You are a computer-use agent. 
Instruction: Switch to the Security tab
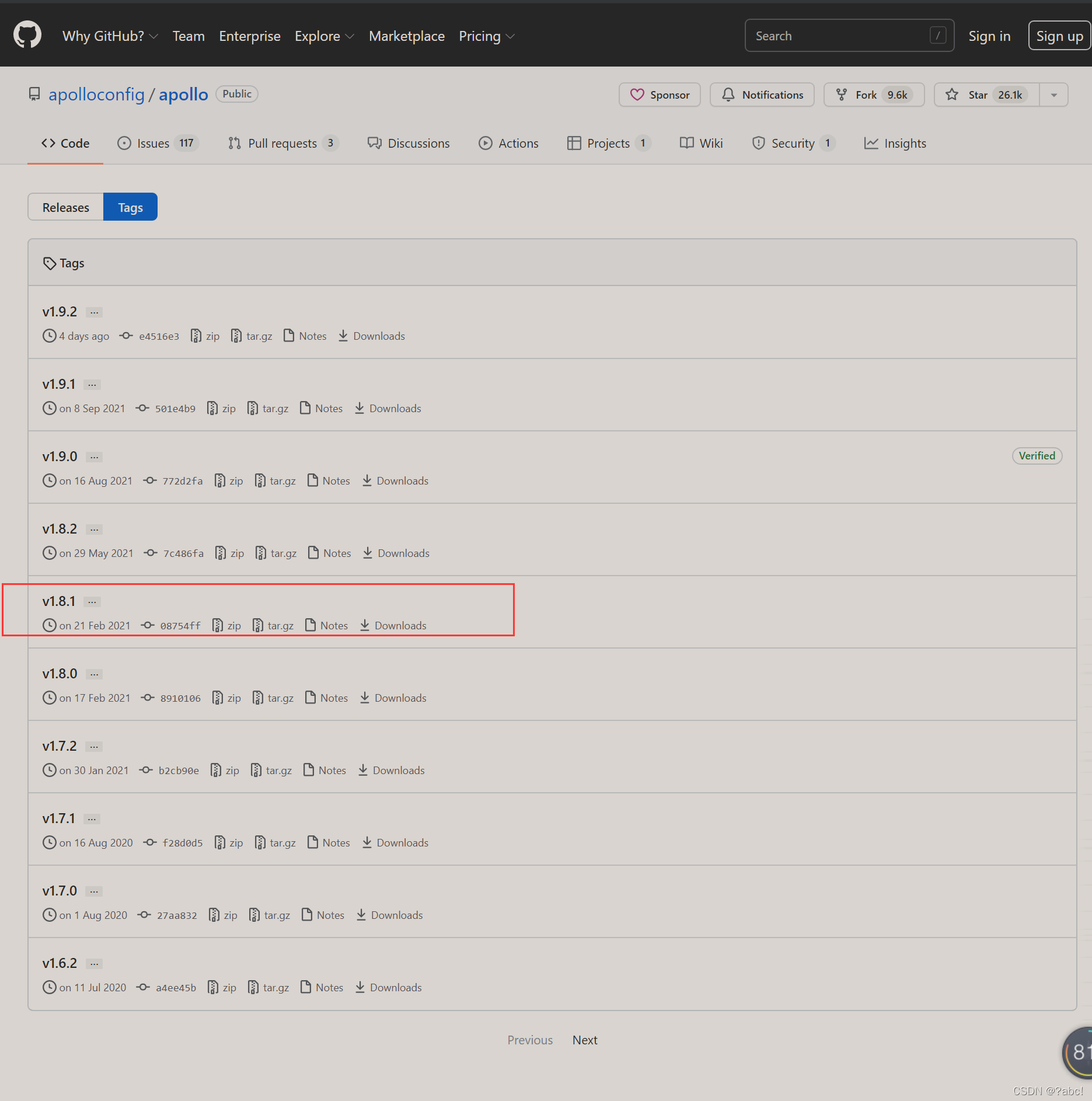[x=794, y=143]
